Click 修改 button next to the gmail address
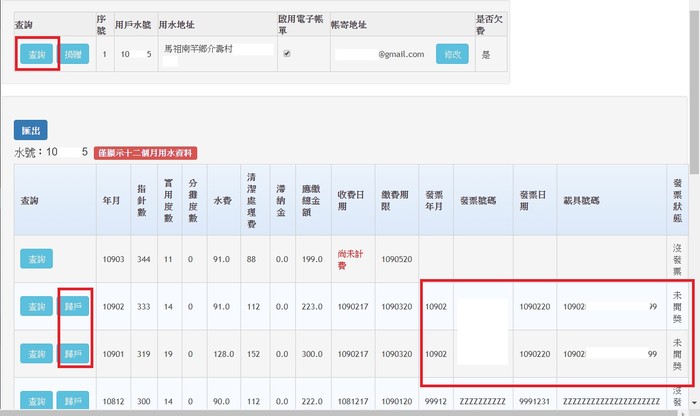The height and width of the screenshot is (416, 700). [x=452, y=54]
